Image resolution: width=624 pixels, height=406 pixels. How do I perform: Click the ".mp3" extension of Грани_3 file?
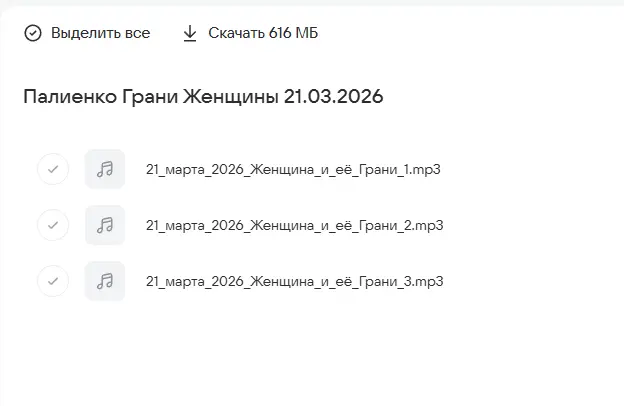(429, 281)
